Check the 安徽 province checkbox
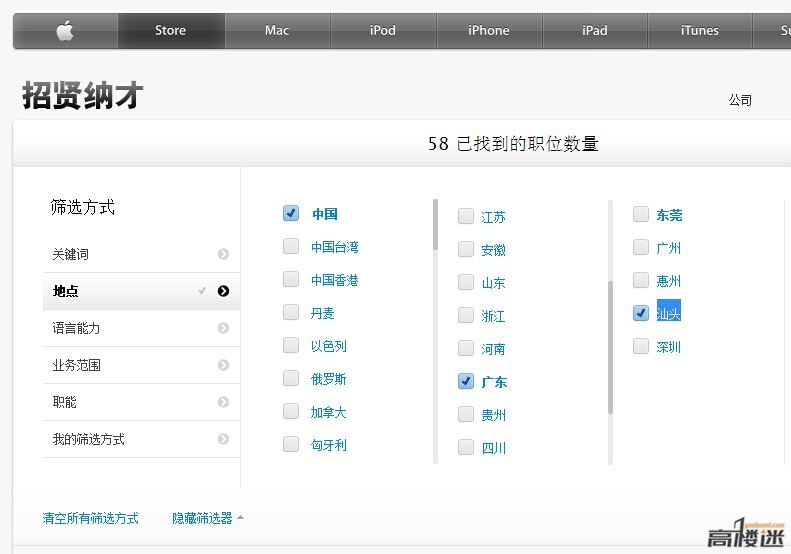Viewport: 791px width, 554px height. [466, 249]
